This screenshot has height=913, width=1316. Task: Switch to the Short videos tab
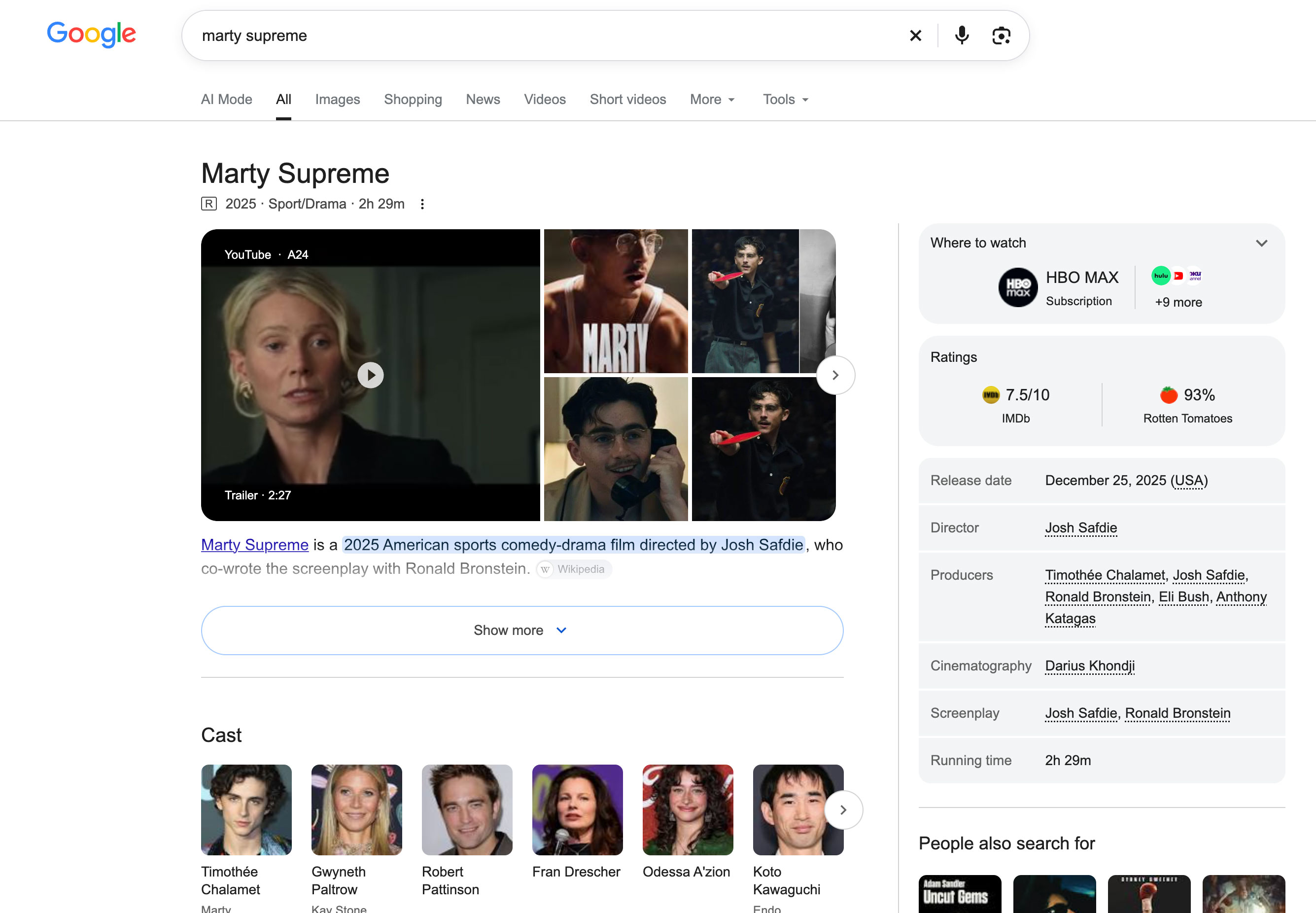click(628, 100)
